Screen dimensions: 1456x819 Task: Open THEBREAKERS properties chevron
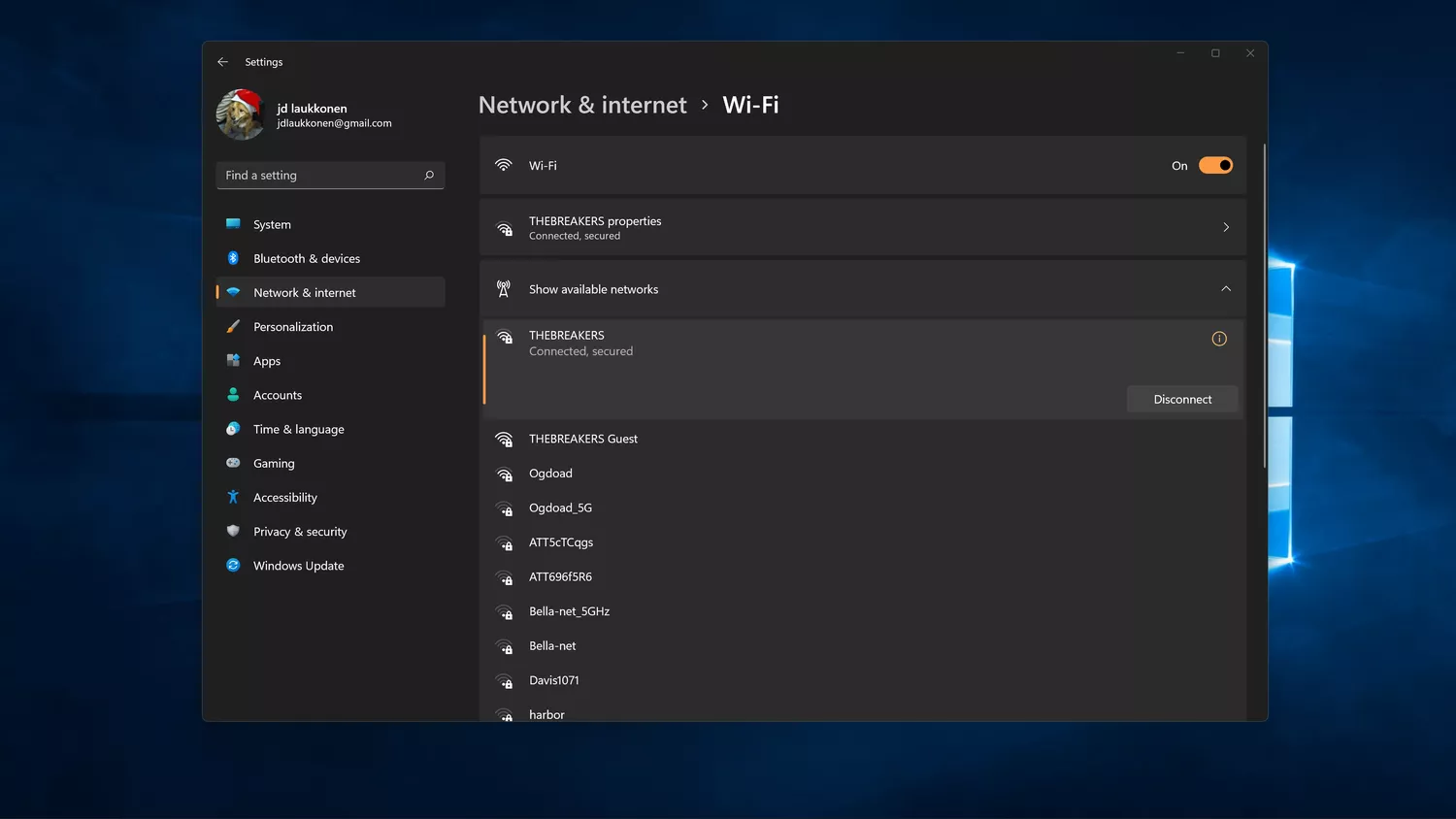pos(1226,227)
